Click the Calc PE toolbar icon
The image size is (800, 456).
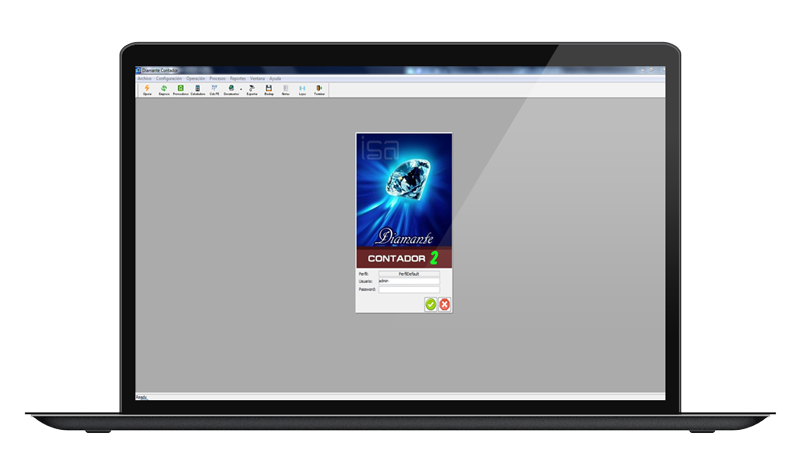(214, 90)
